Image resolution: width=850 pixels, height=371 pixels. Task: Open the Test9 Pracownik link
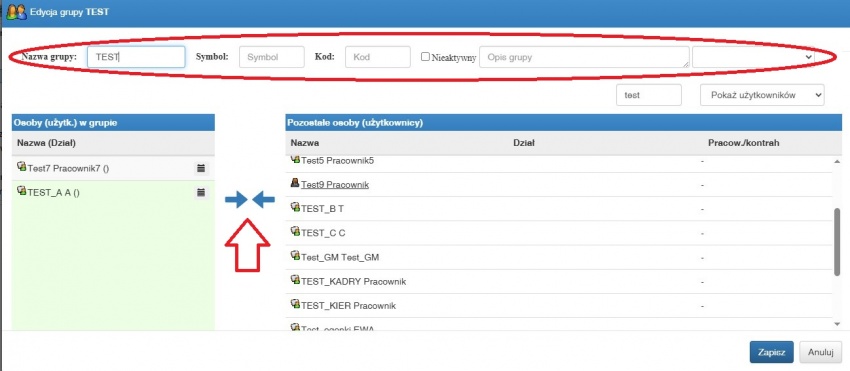click(x=335, y=185)
